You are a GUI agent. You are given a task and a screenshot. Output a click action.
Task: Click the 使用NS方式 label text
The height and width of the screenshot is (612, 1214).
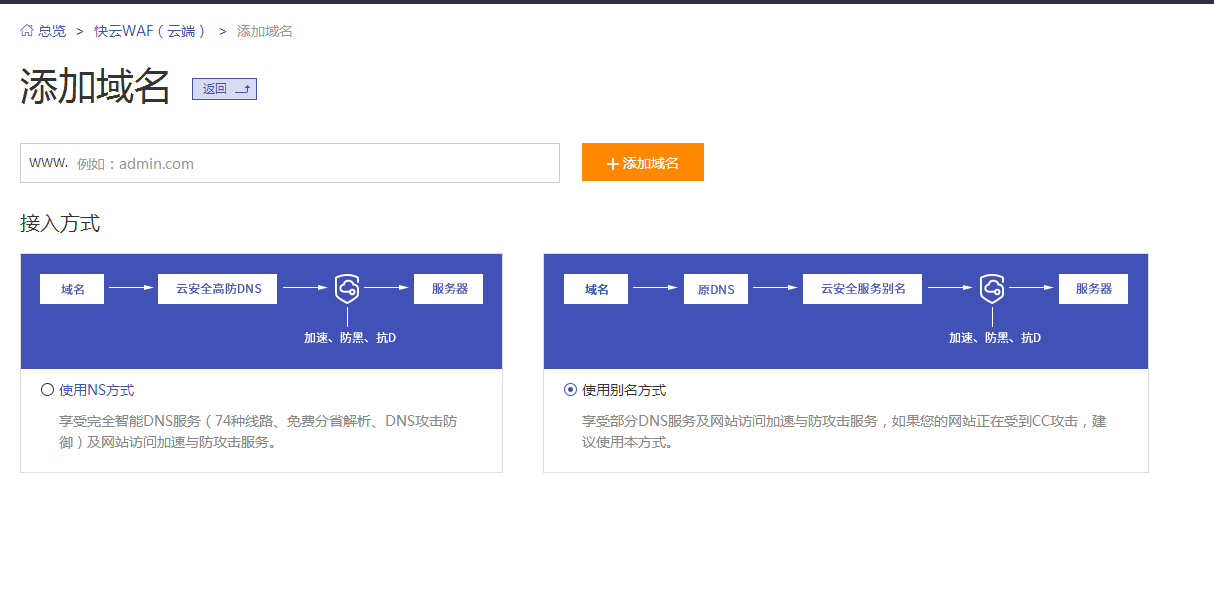(x=97, y=390)
